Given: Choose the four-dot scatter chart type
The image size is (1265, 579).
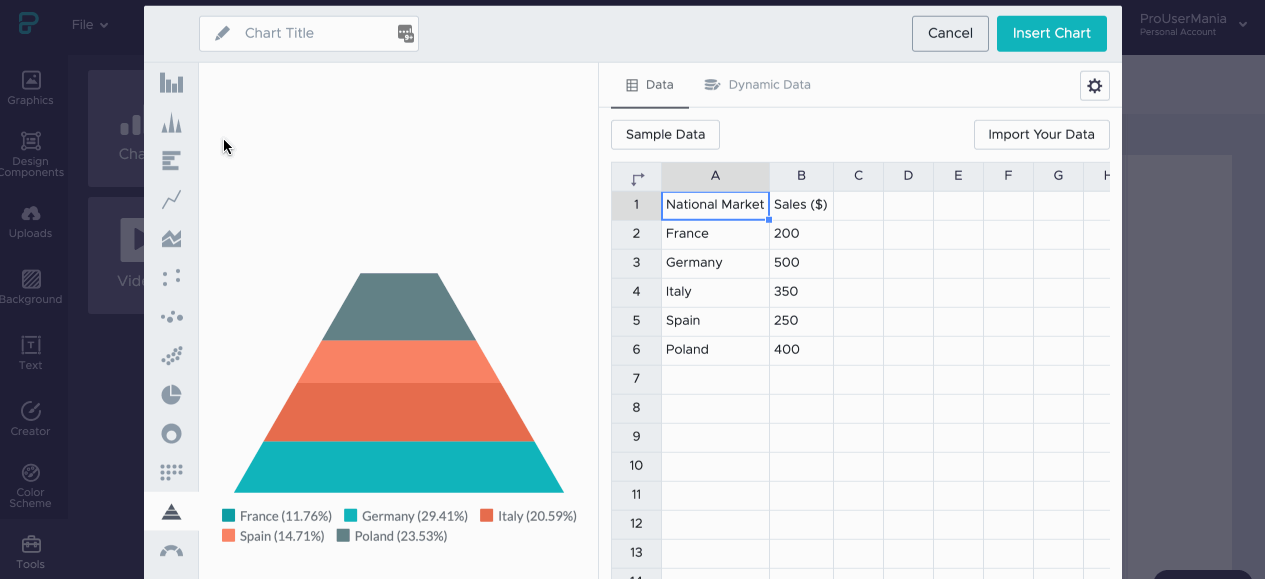Looking at the screenshot, I should click(171, 277).
